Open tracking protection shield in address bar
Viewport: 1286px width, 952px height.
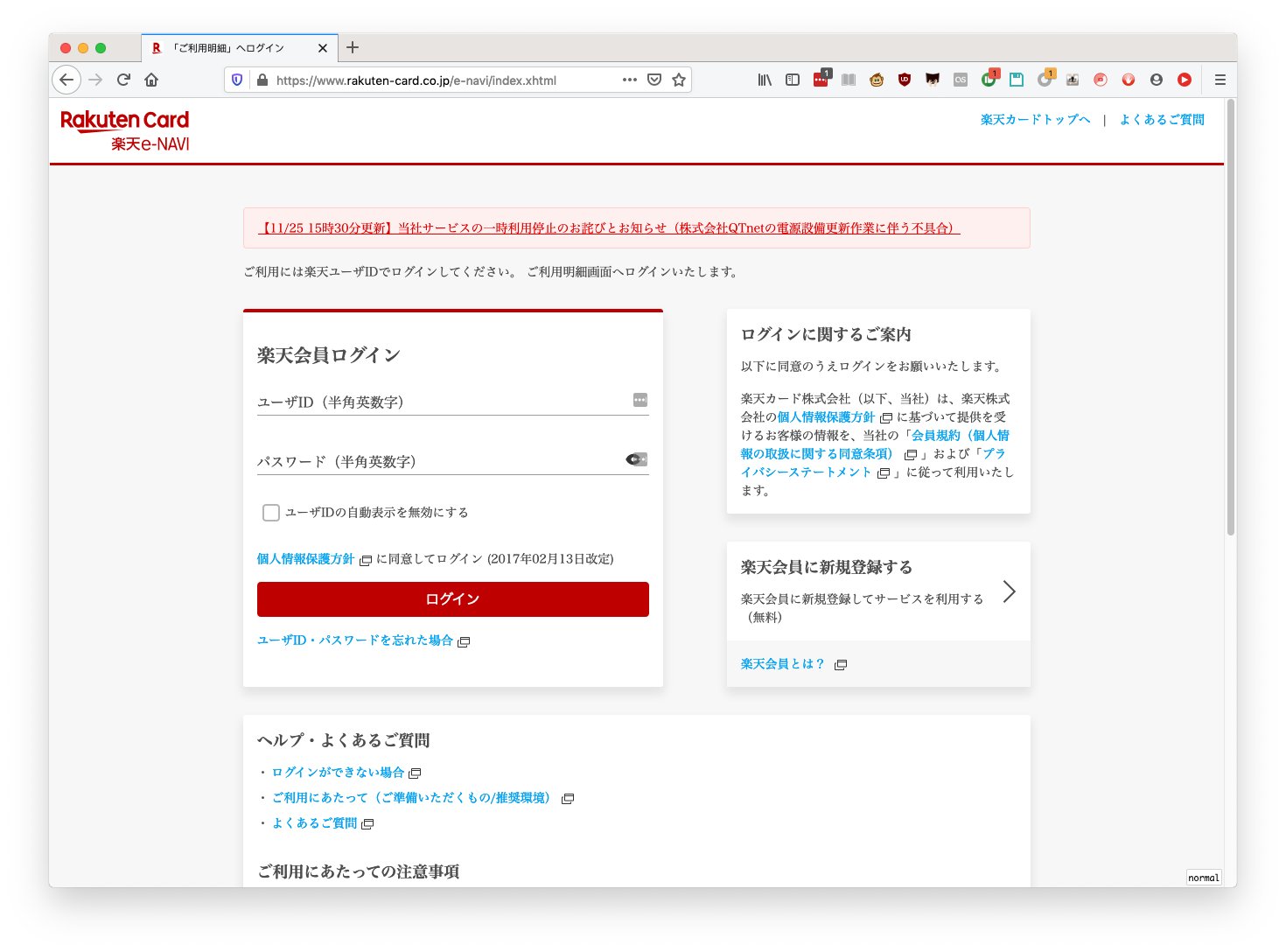(x=237, y=80)
